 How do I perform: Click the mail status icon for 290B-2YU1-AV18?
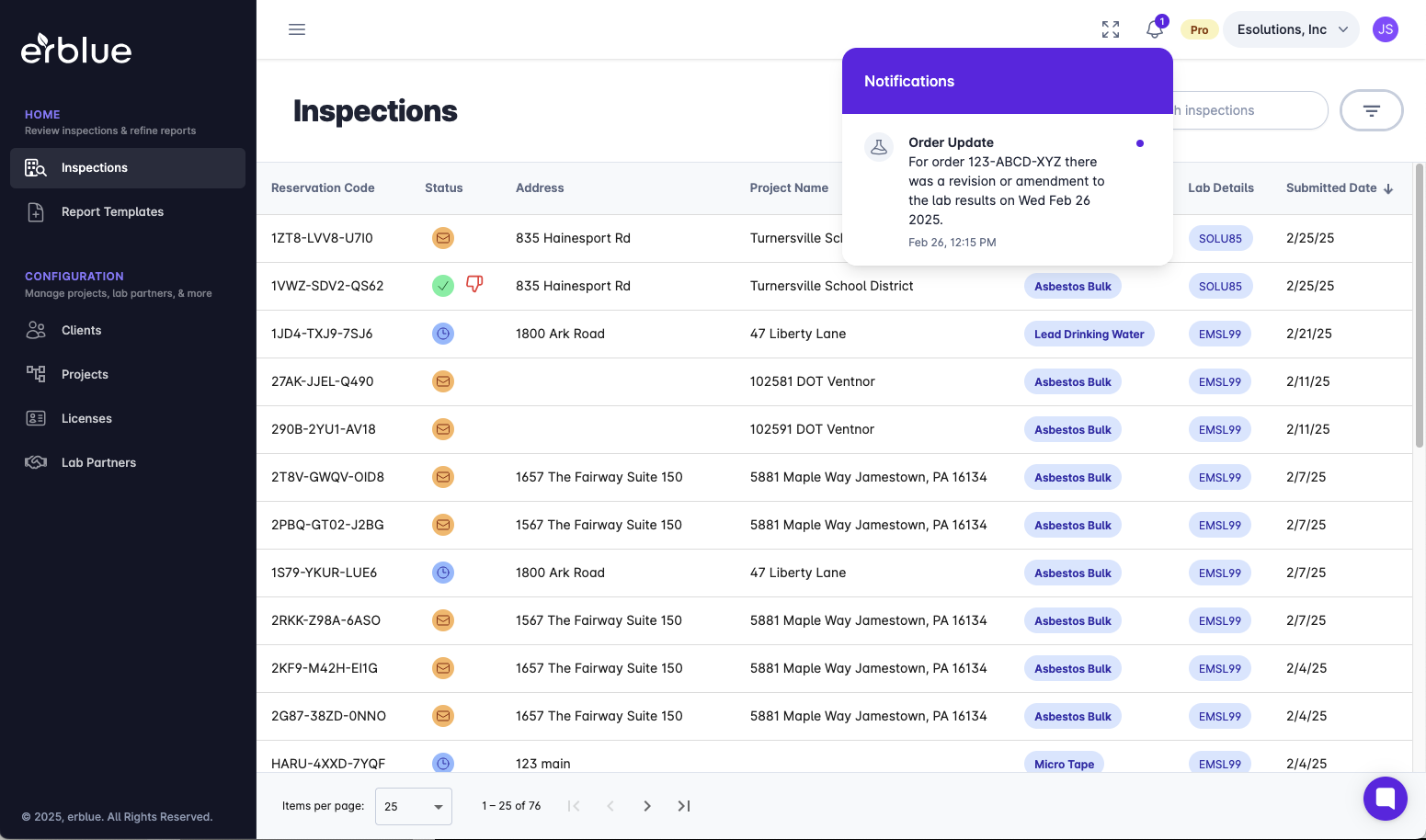443,429
